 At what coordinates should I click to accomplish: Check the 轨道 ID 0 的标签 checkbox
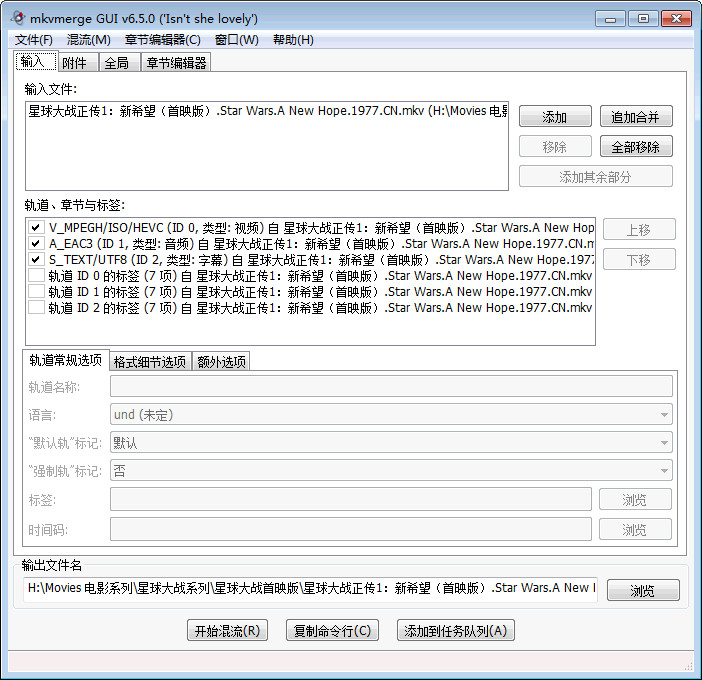coord(36,276)
